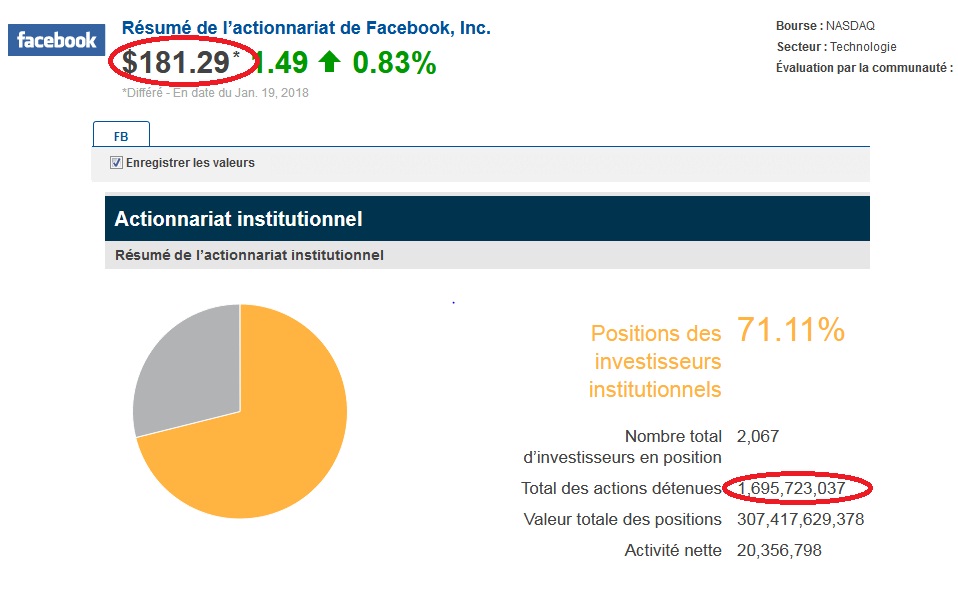Select the Actionnariat institutionnel header
This screenshot has width=958, height=604.
pyautogui.click(x=487, y=219)
